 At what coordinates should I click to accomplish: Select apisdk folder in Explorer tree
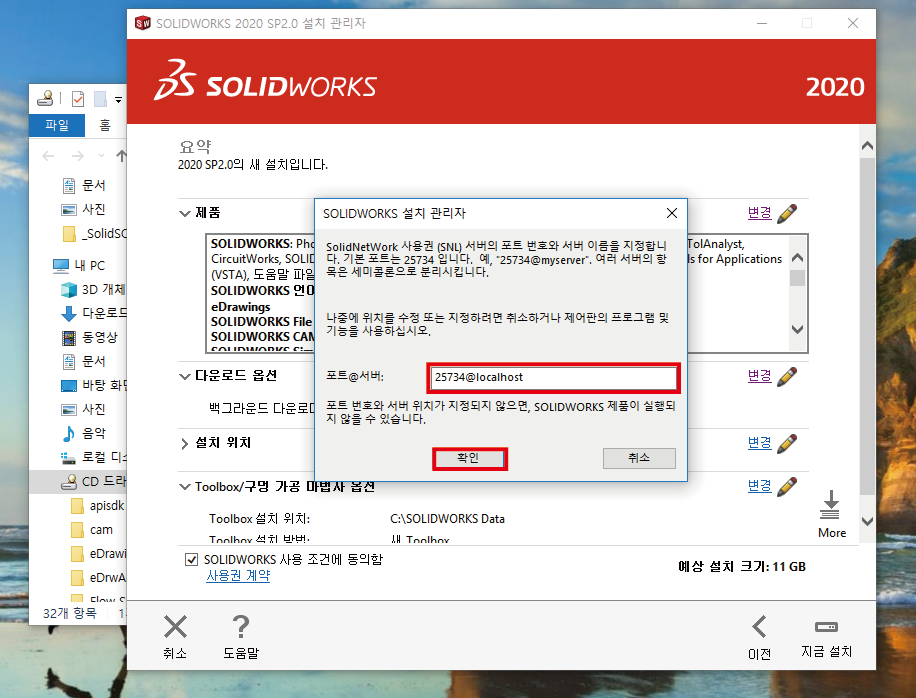(98, 506)
